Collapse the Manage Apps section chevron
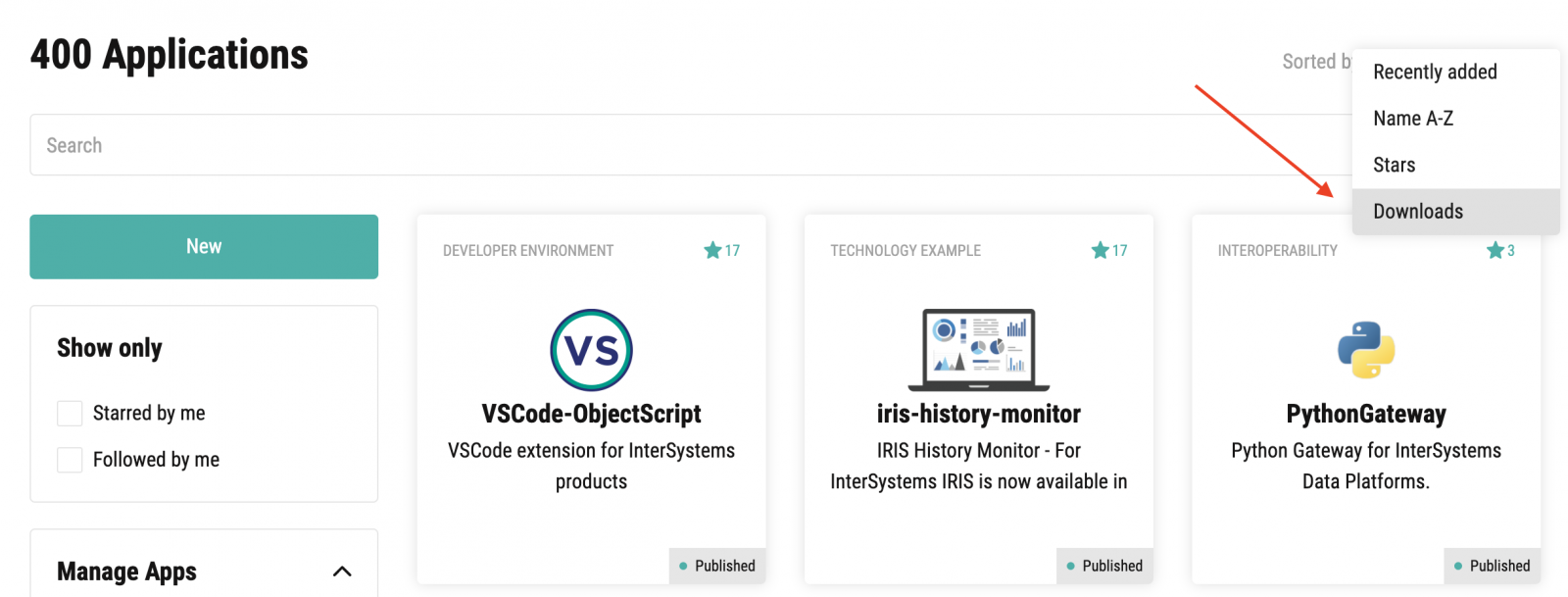1568x597 pixels. point(342,572)
